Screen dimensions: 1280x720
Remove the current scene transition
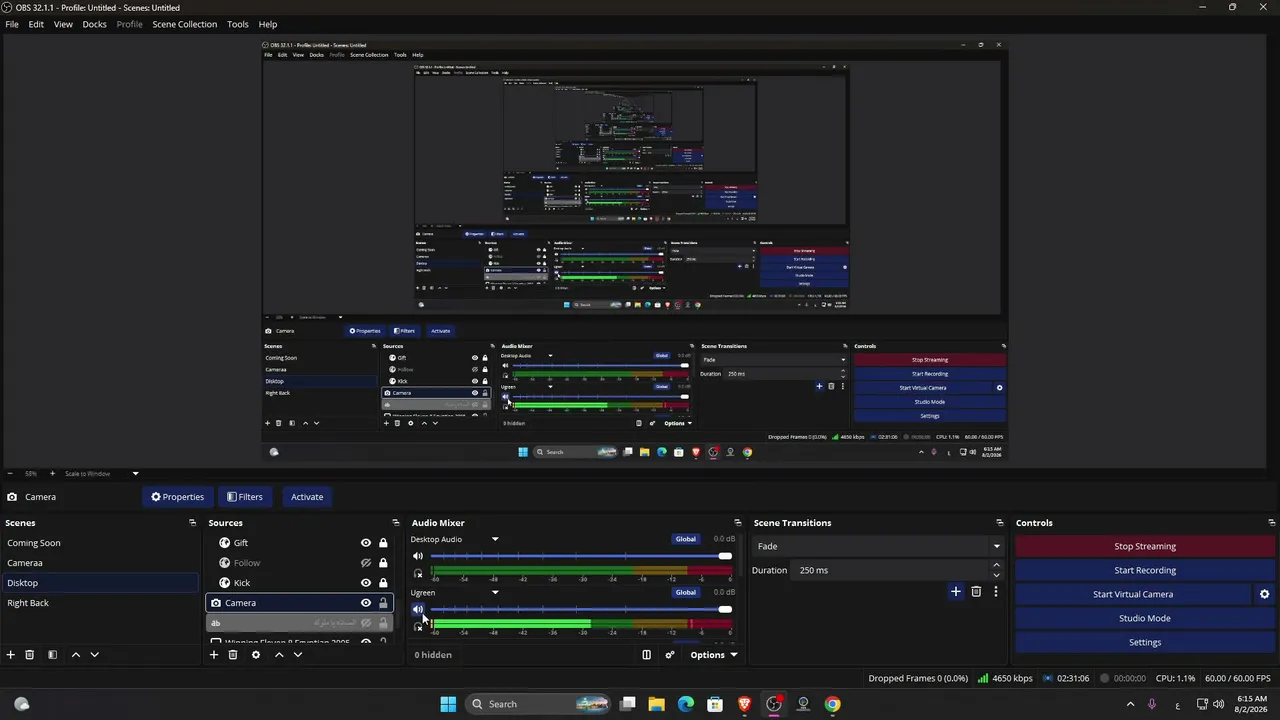(976, 592)
